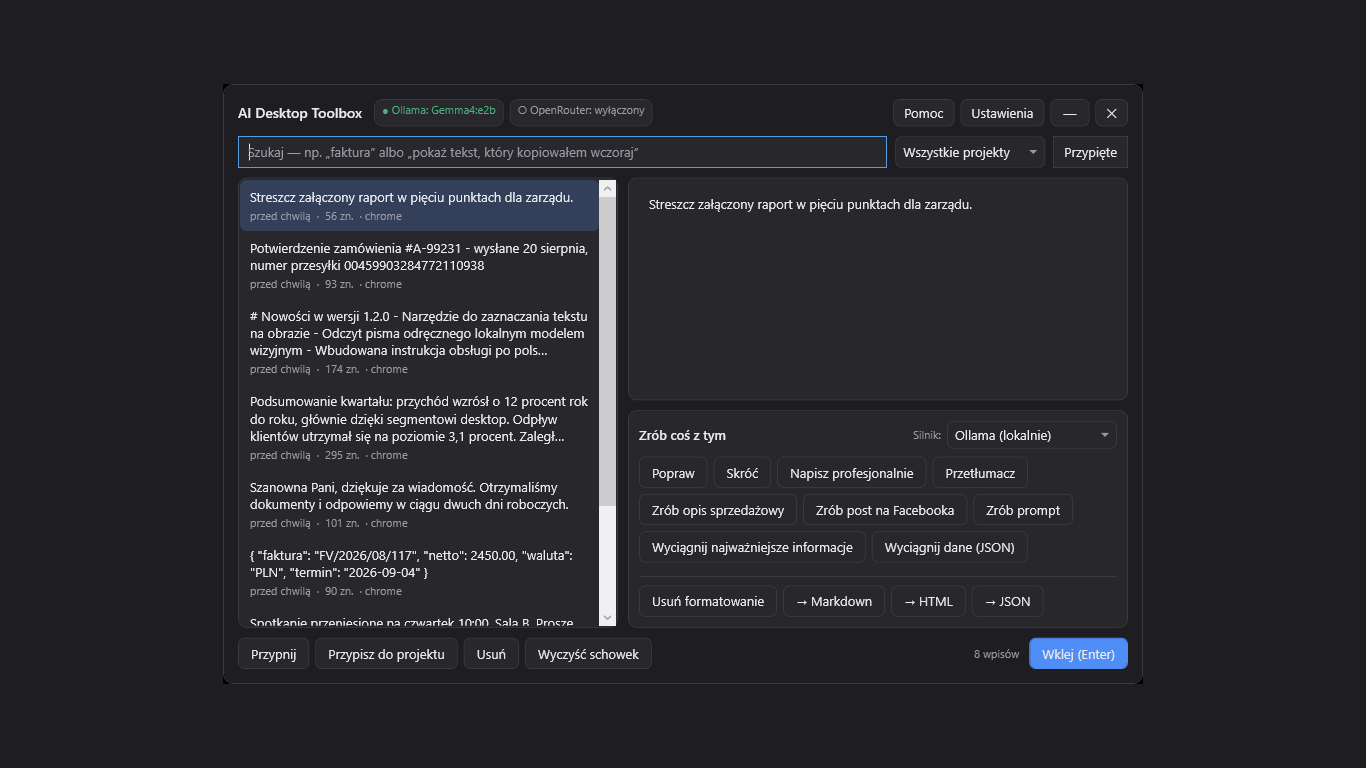Click the Wklej (Enter) button
Viewport: 1366px width, 768px height.
1078,654
